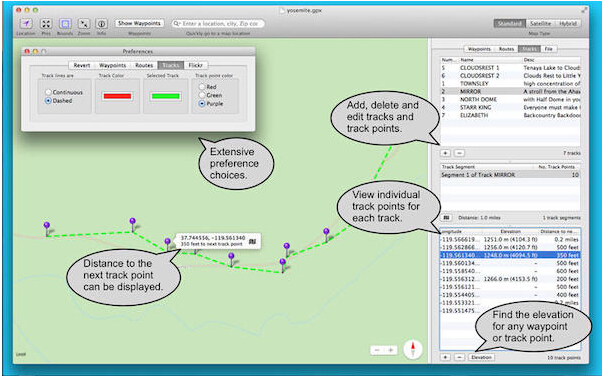Remove track with minus button under track list
Screen dimensions: 603x377
459,153
